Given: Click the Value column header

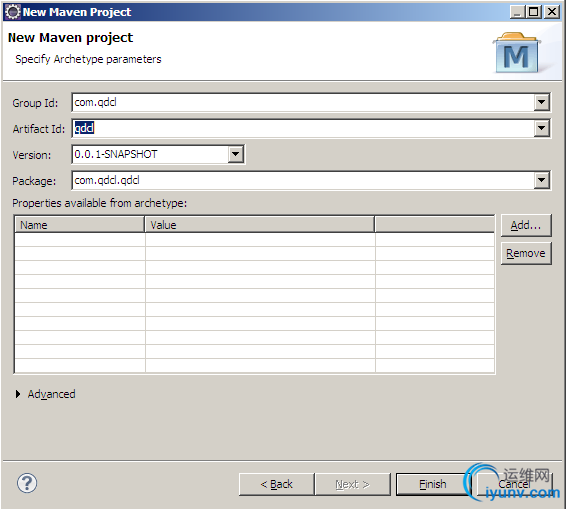Looking at the screenshot, I should pyautogui.click(x=260, y=225).
